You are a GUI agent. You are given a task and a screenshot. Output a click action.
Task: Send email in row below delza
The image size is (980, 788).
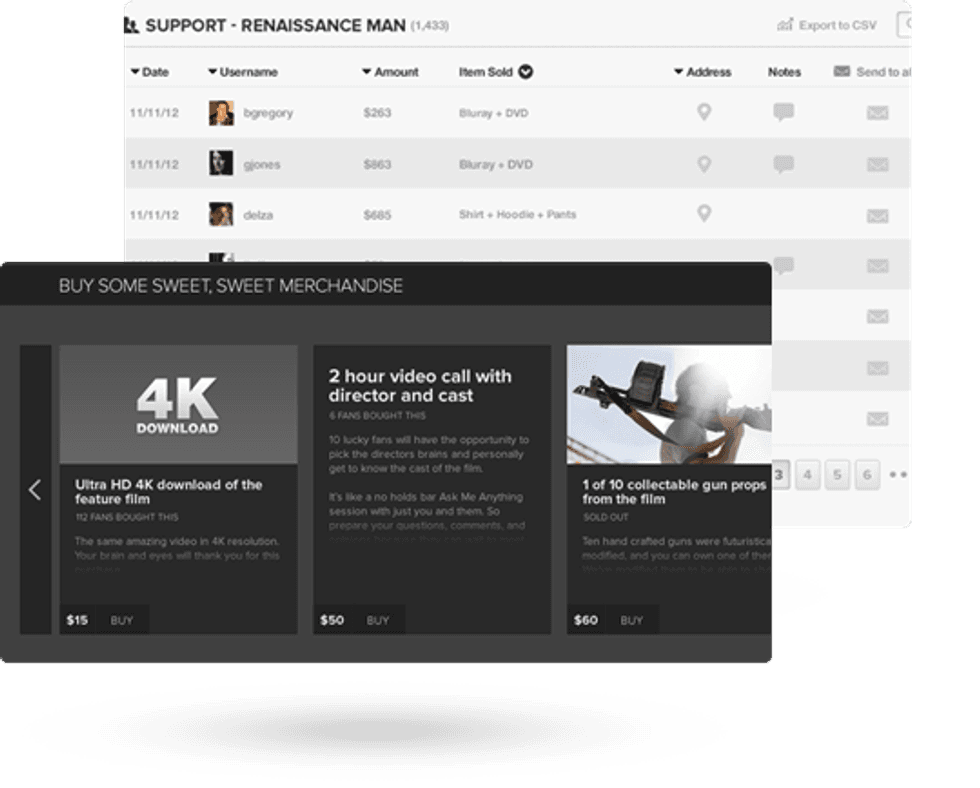(x=878, y=266)
